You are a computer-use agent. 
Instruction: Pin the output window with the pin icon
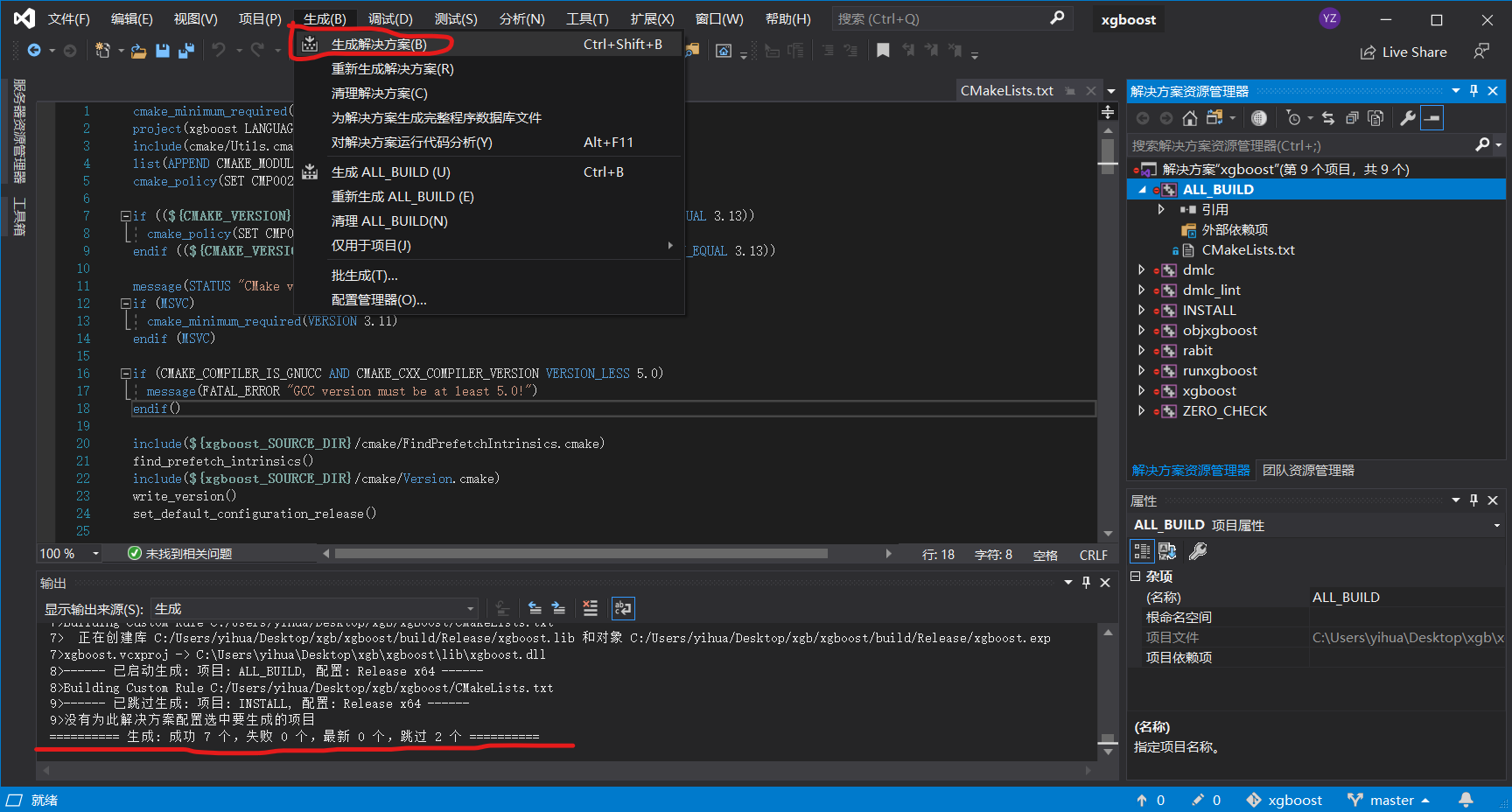point(1086,582)
